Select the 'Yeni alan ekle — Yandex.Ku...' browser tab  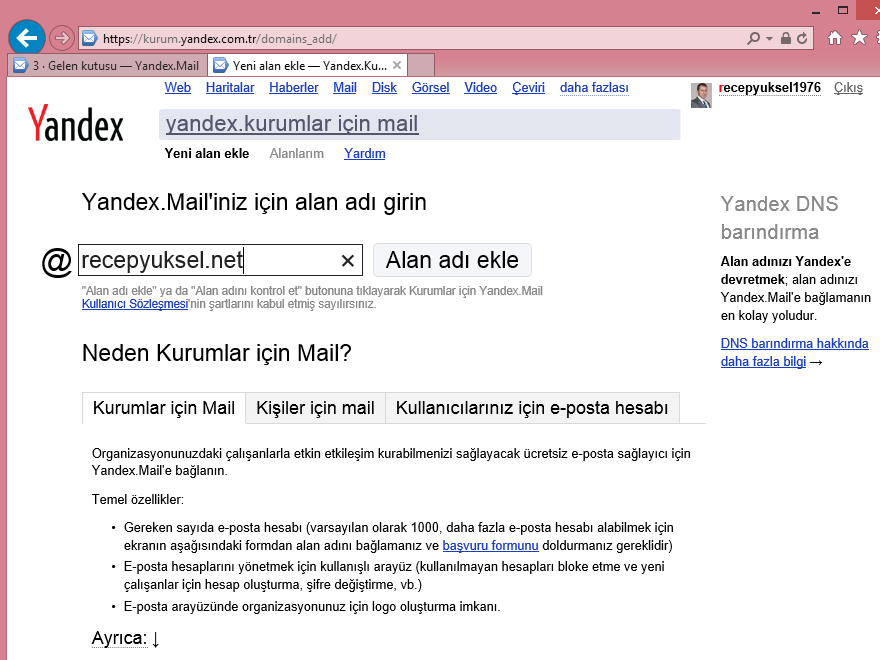click(308, 65)
